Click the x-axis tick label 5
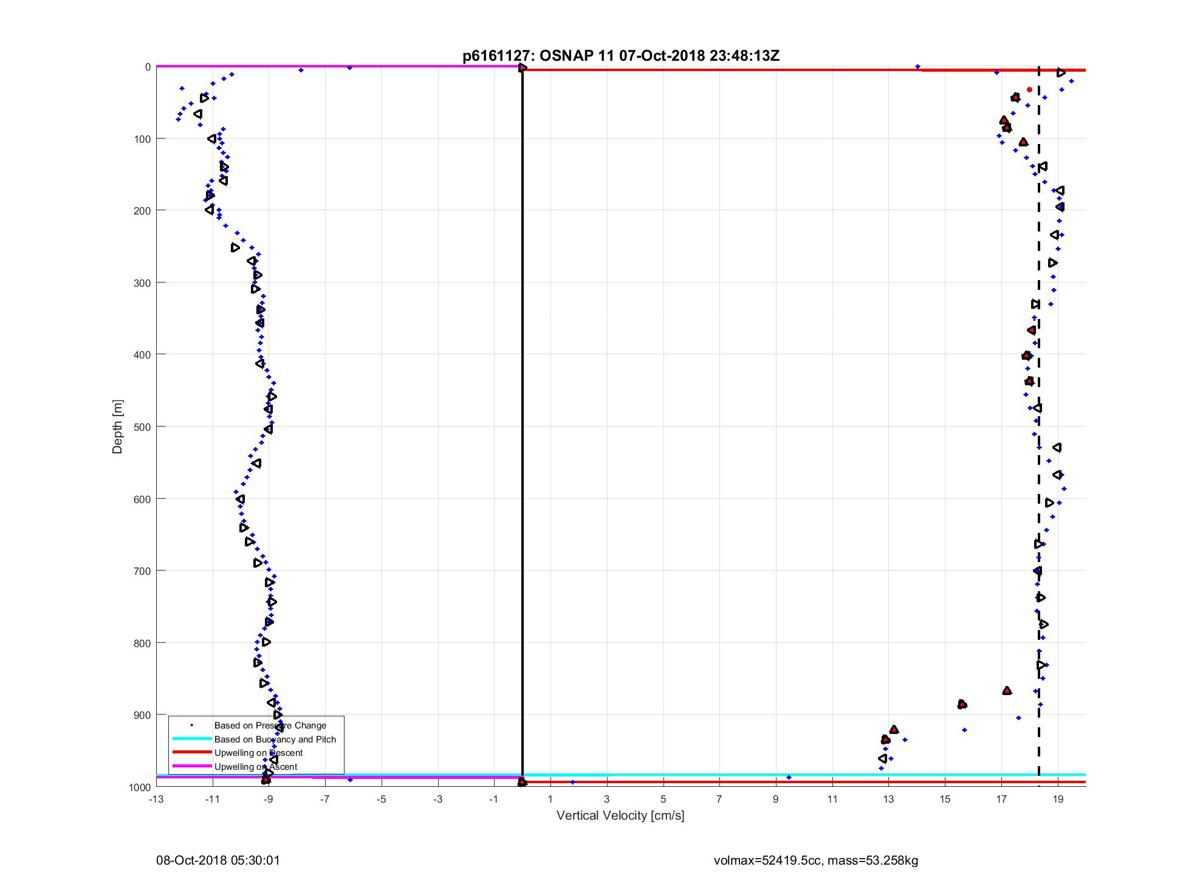 (663, 800)
